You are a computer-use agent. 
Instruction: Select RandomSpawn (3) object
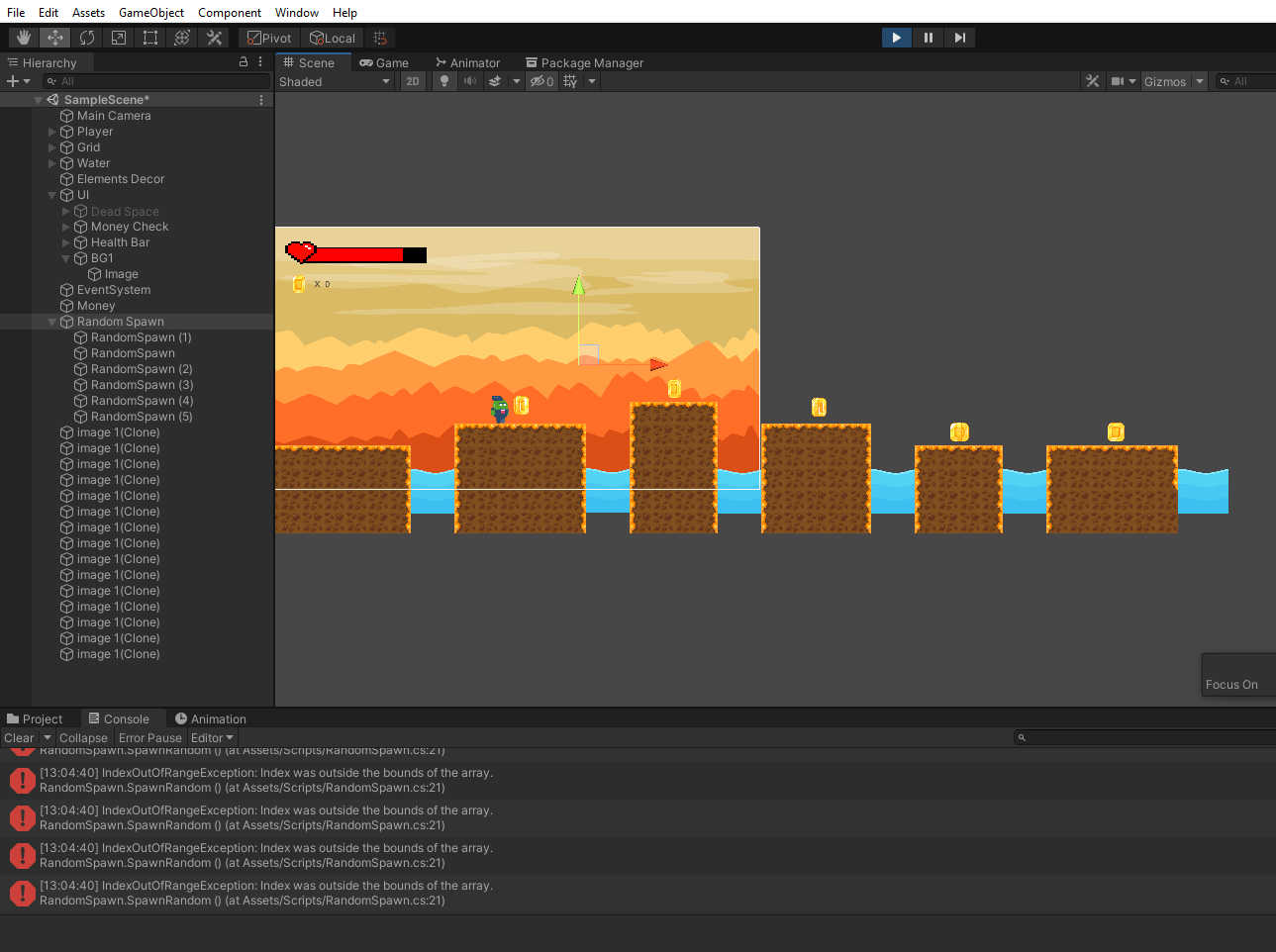click(x=142, y=385)
